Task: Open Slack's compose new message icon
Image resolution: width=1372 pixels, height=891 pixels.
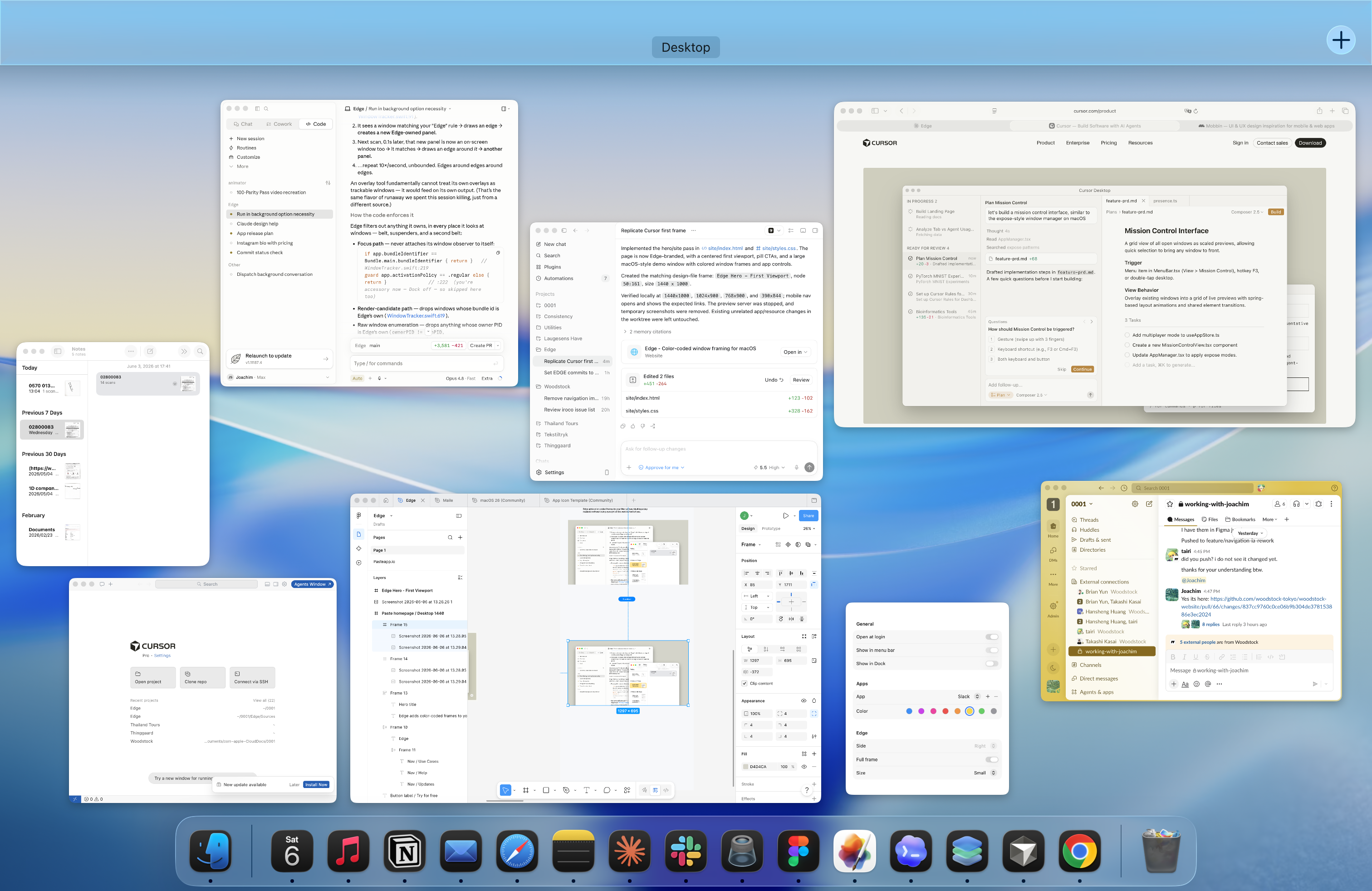Action: point(1149,504)
